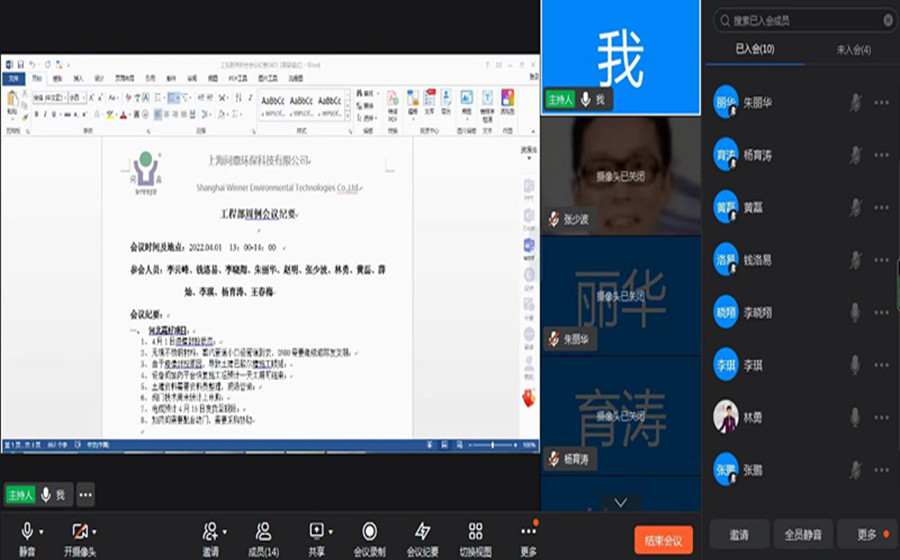Image resolution: width=900 pixels, height=560 pixels.
Task: Start recording with 会议录制 icon
Action: [x=369, y=531]
